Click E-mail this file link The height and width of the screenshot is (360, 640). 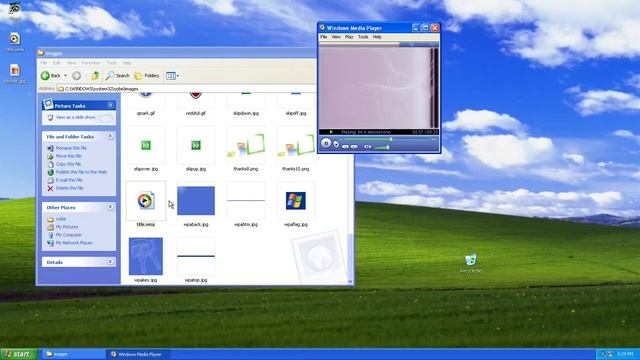[69, 180]
